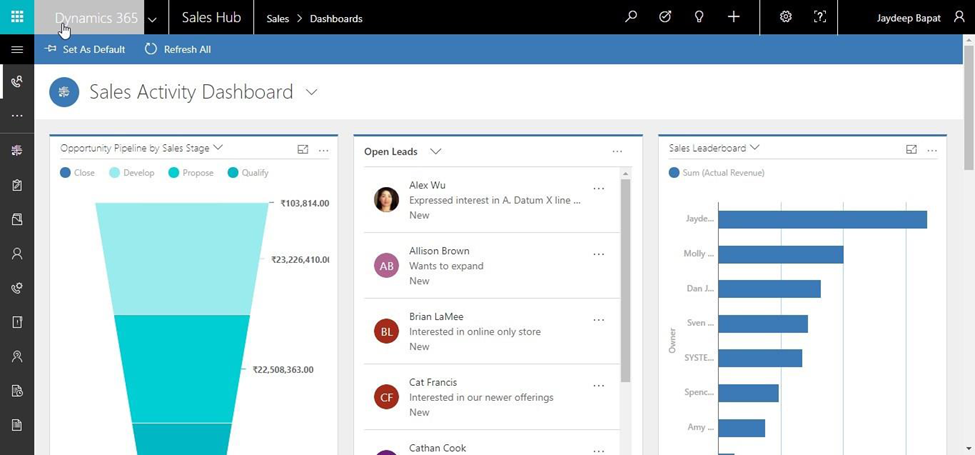The width and height of the screenshot is (975, 455).
Task: Click the help question mark icon
Action: tap(820, 17)
